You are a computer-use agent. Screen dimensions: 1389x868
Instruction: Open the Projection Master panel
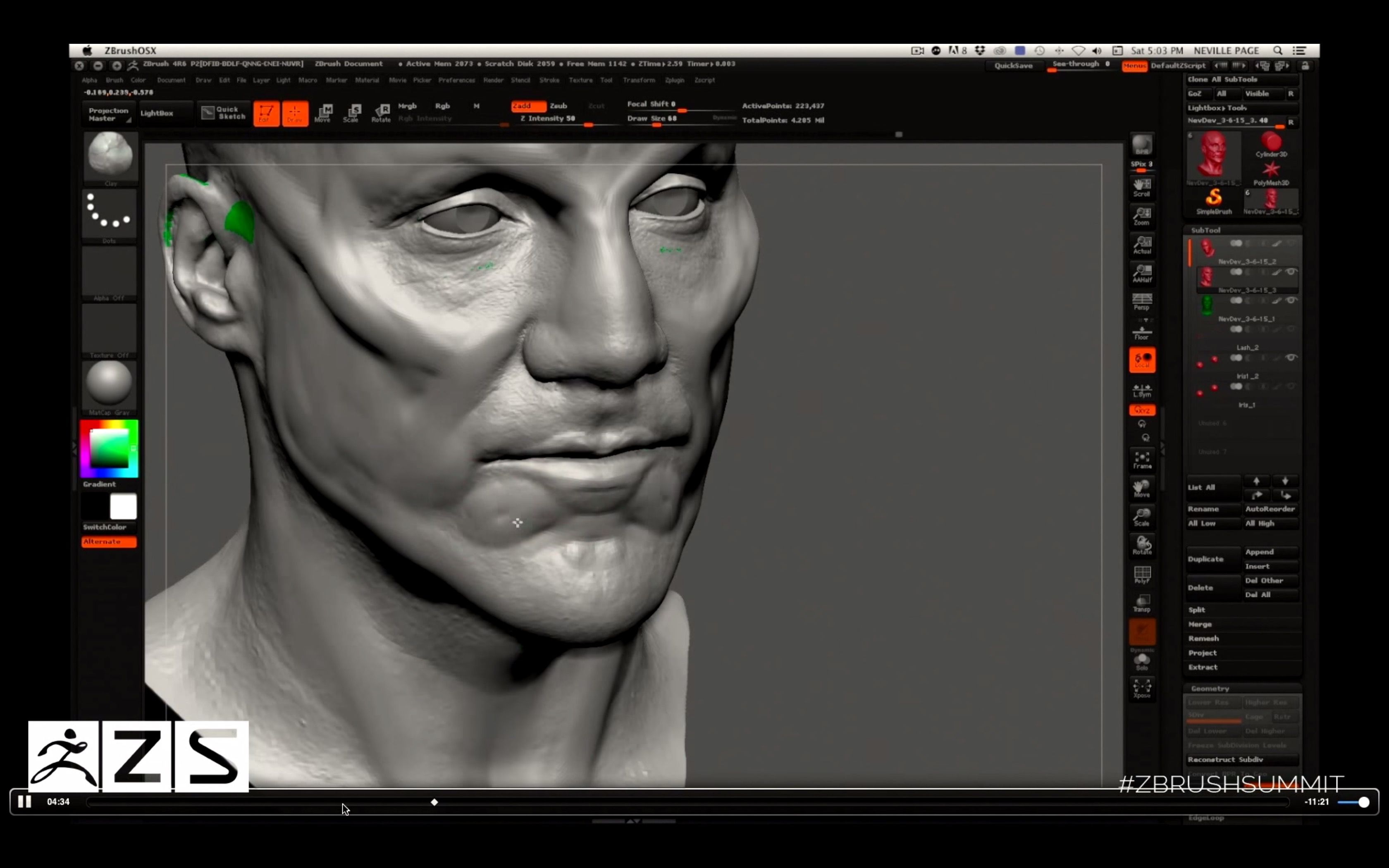click(108, 114)
